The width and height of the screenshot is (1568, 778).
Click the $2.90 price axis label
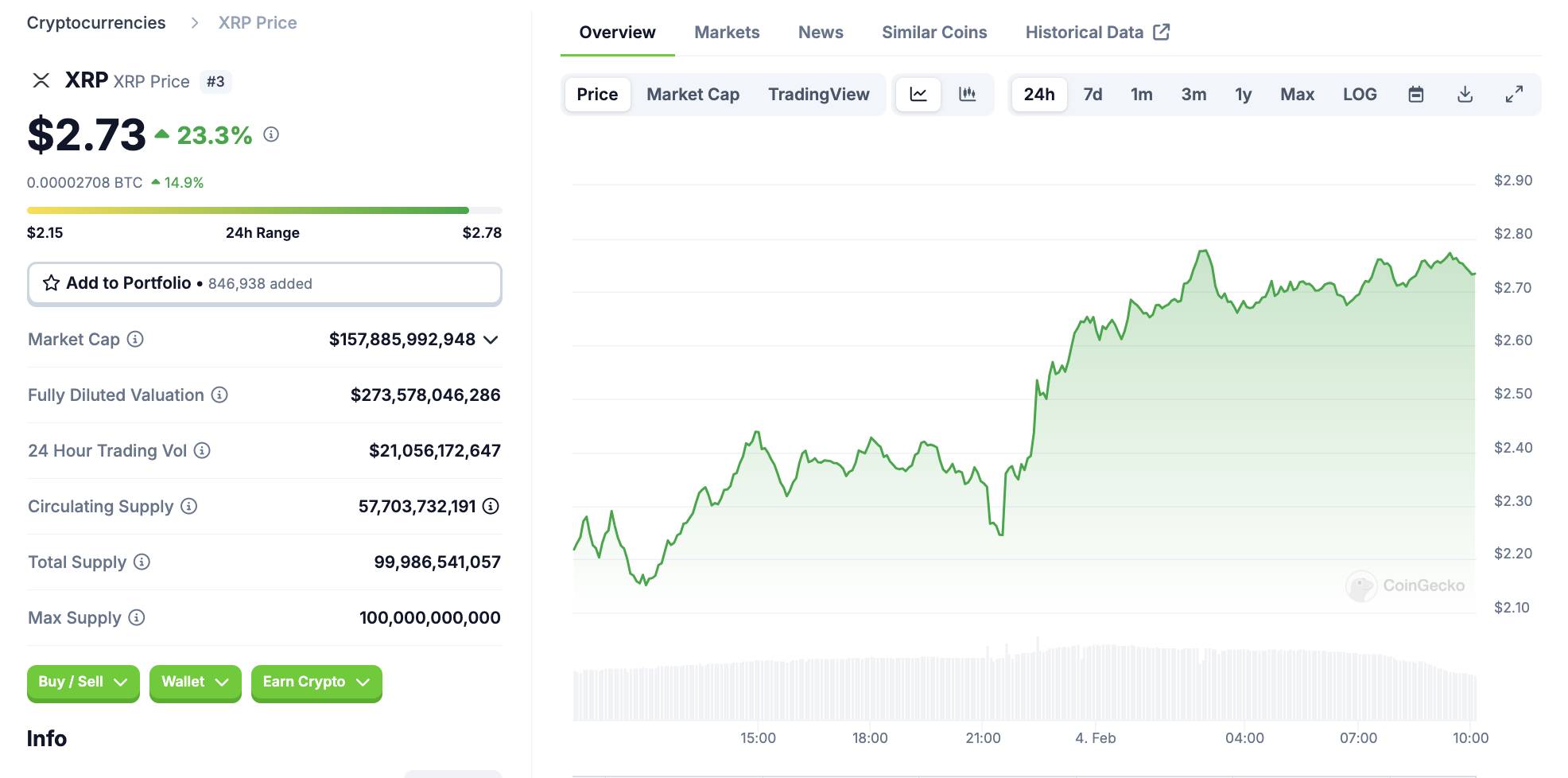pos(1513,181)
